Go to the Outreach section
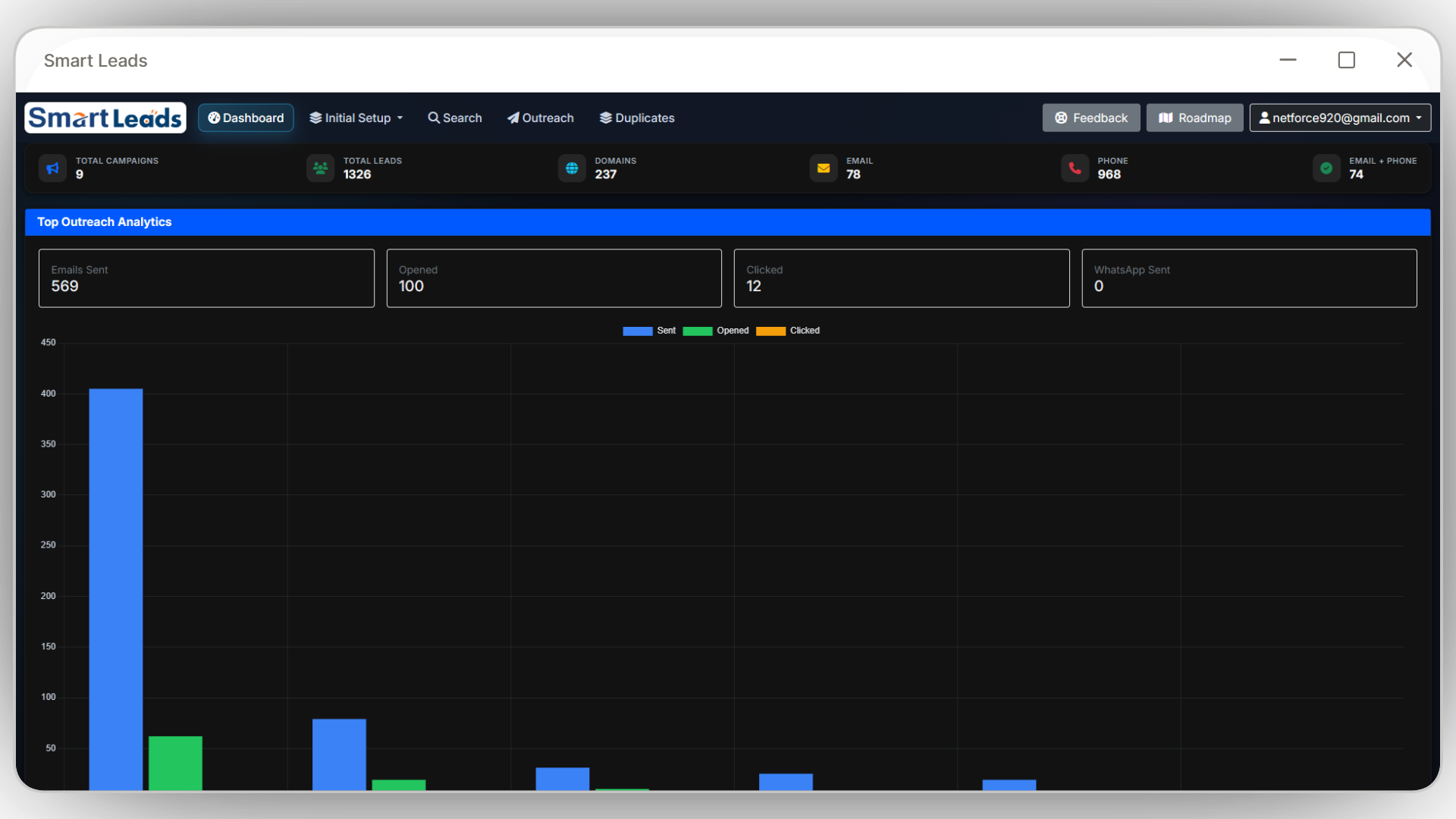 [x=540, y=118]
